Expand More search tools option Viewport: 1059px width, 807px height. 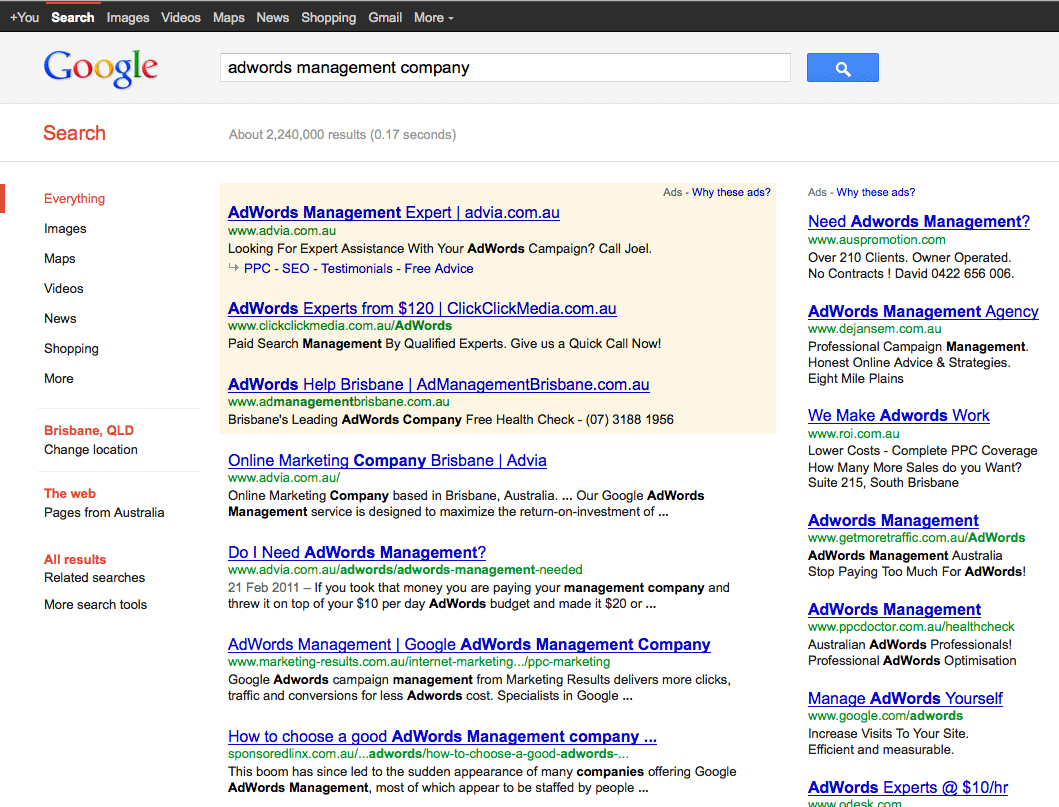click(x=95, y=604)
